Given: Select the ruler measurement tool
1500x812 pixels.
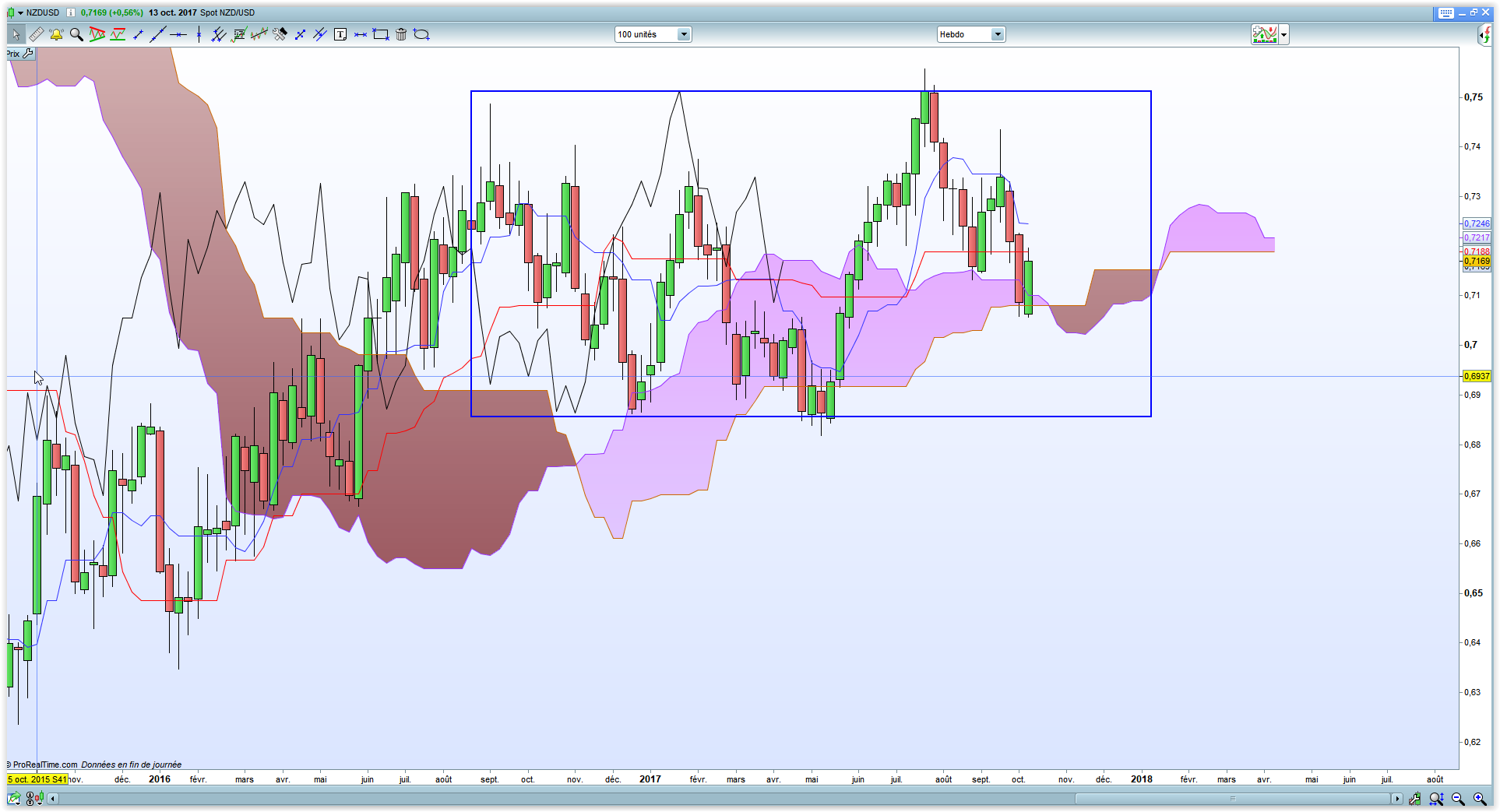Looking at the screenshot, I should click(x=36, y=34).
